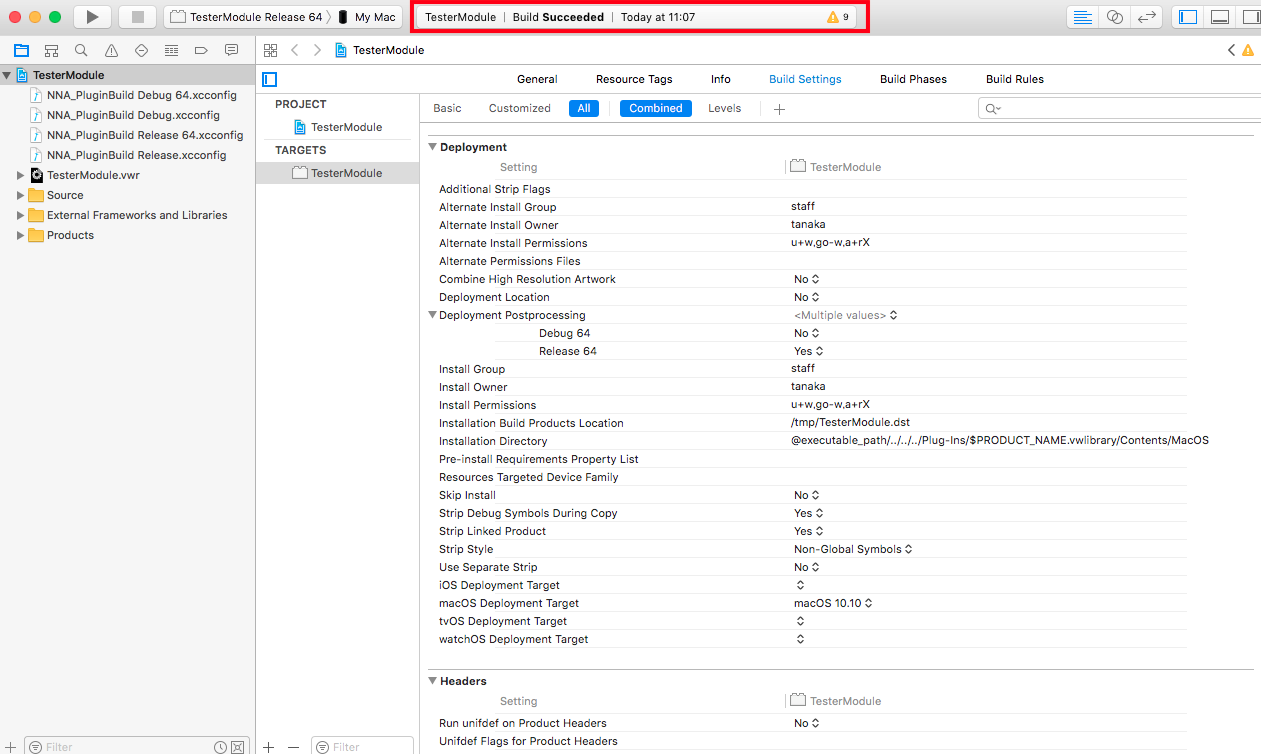Show only Basic build settings

point(447,108)
